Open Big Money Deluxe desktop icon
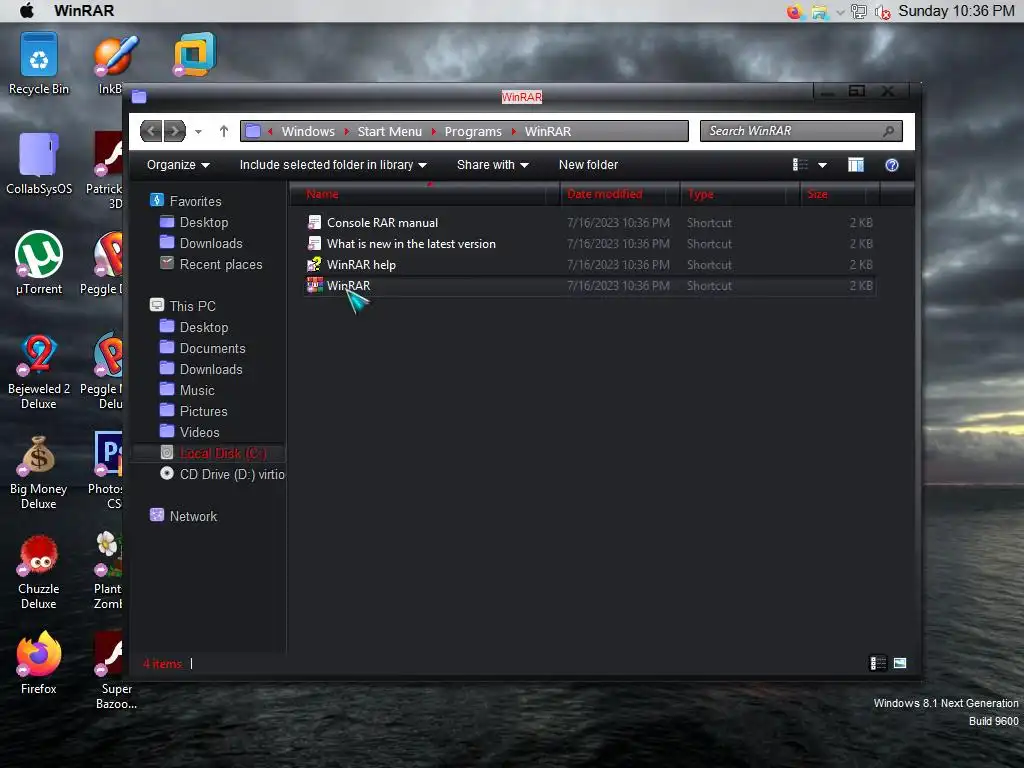The height and width of the screenshot is (768, 1024). point(39,472)
